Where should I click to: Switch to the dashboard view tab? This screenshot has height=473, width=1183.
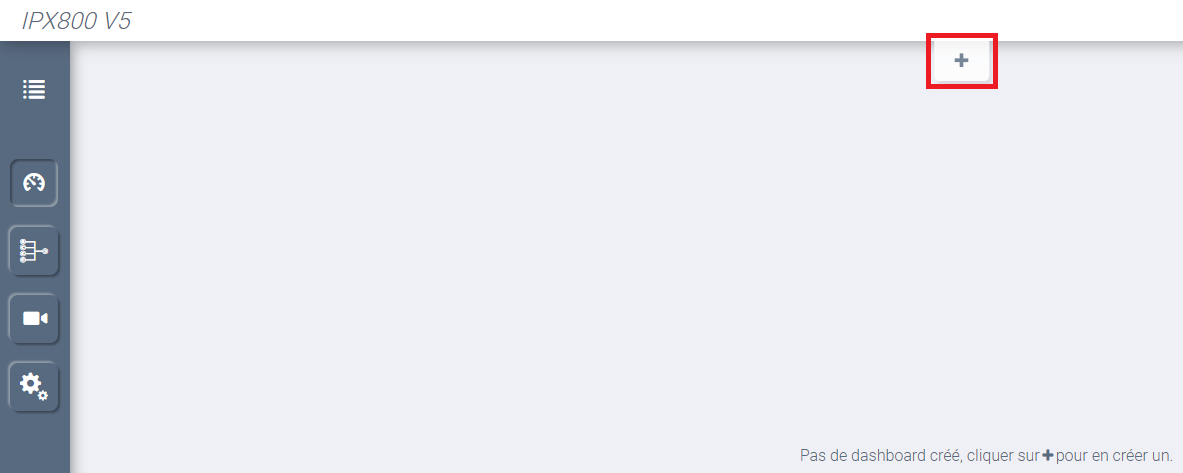point(34,183)
